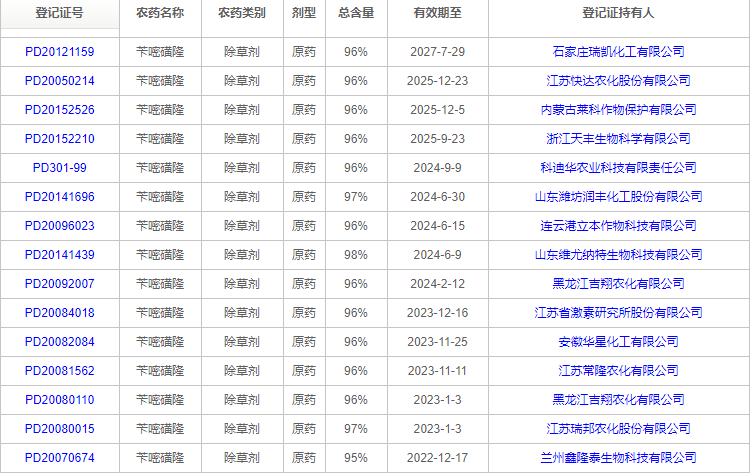This screenshot has width=752, height=473.
Task: Open holder 黑龙江吉翔农化 in PD20092007 row
Action: point(618,284)
